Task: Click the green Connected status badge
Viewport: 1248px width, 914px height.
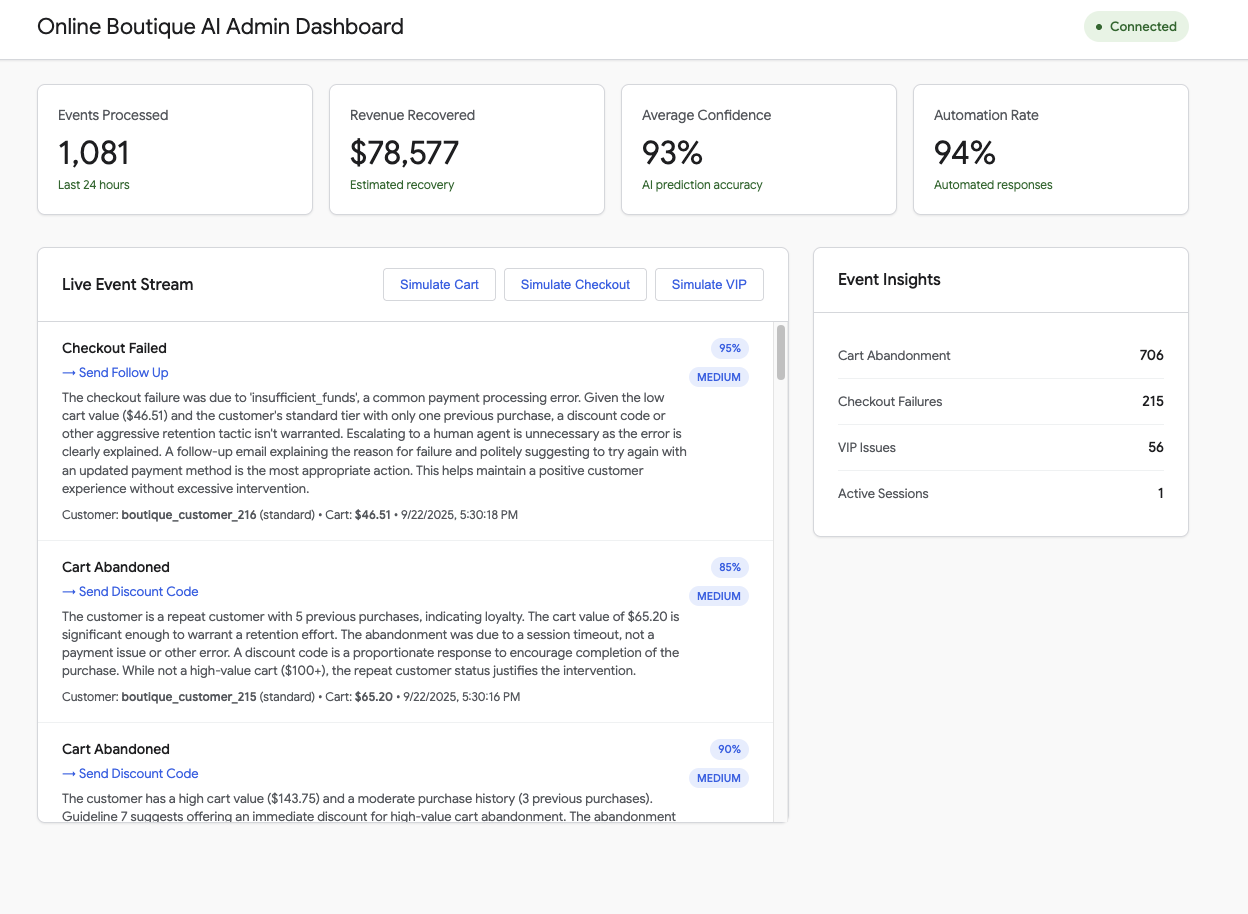Action: click(x=1136, y=27)
